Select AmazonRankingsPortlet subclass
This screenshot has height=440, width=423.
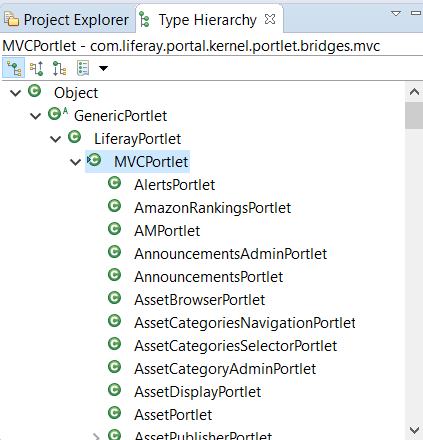(212, 208)
